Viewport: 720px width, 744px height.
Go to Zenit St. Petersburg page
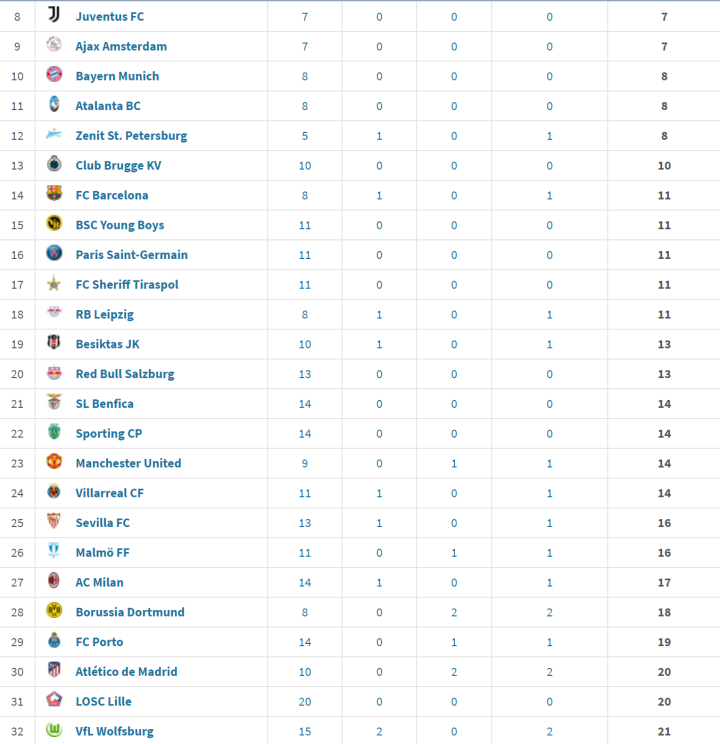pos(131,136)
